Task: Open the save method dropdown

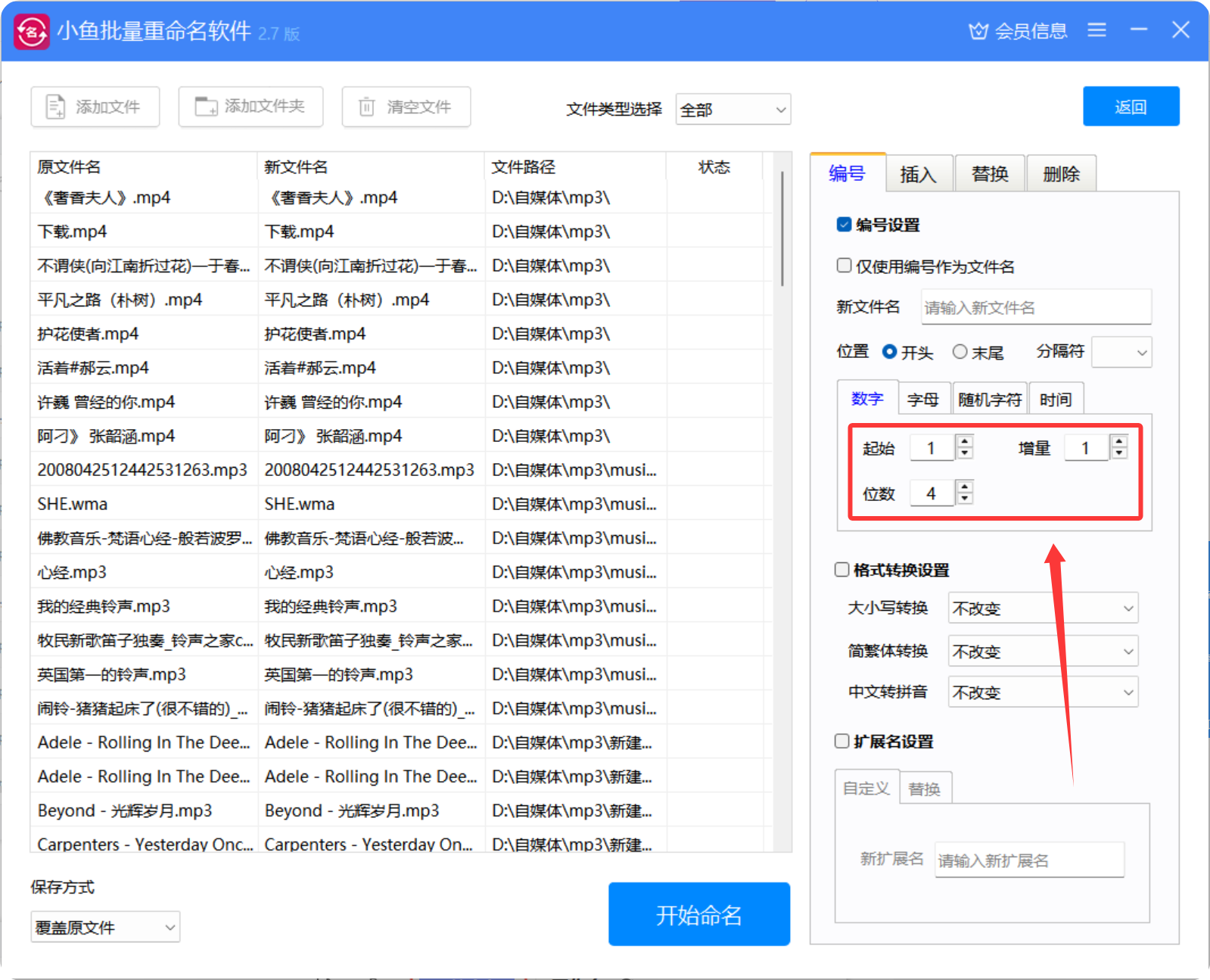Action: [x=105, y=927]
